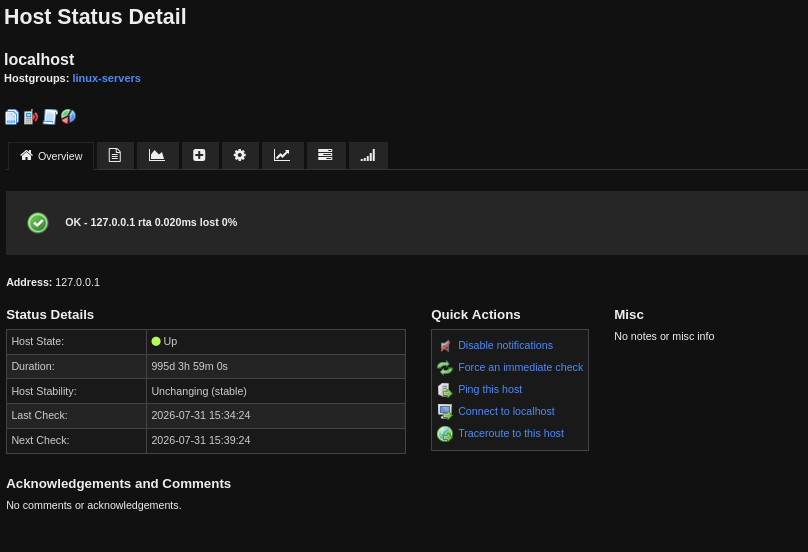This screenshot has width=808, height=552.
Task: Click Ping this host link
Action: 490,390
